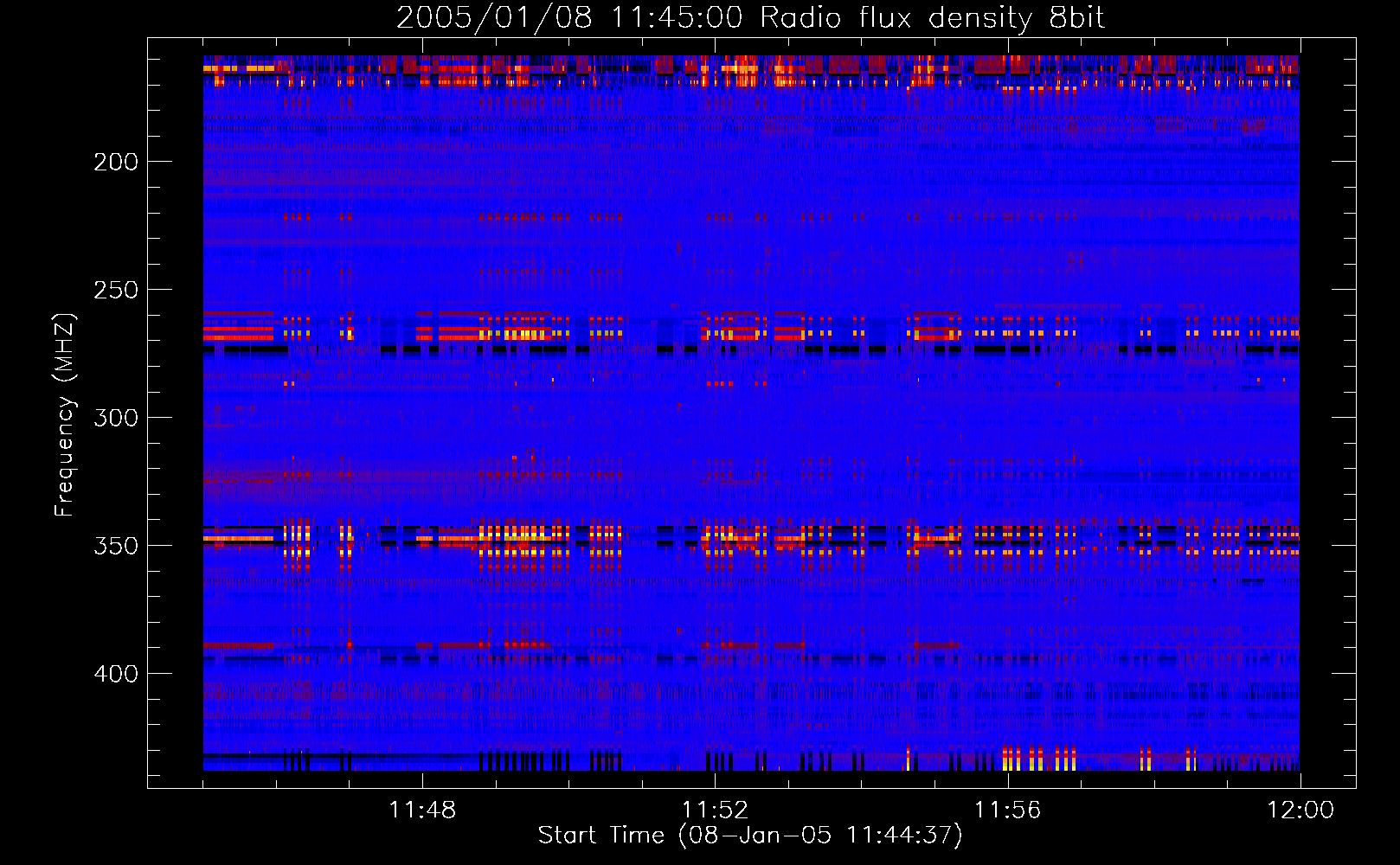Image resolution: width=1400 pixels, height=865 pixels.
Task: Click the plot title "2005/01/08 11:45:00 Radio flux density 8bit"
Action: tap(750, 18)
